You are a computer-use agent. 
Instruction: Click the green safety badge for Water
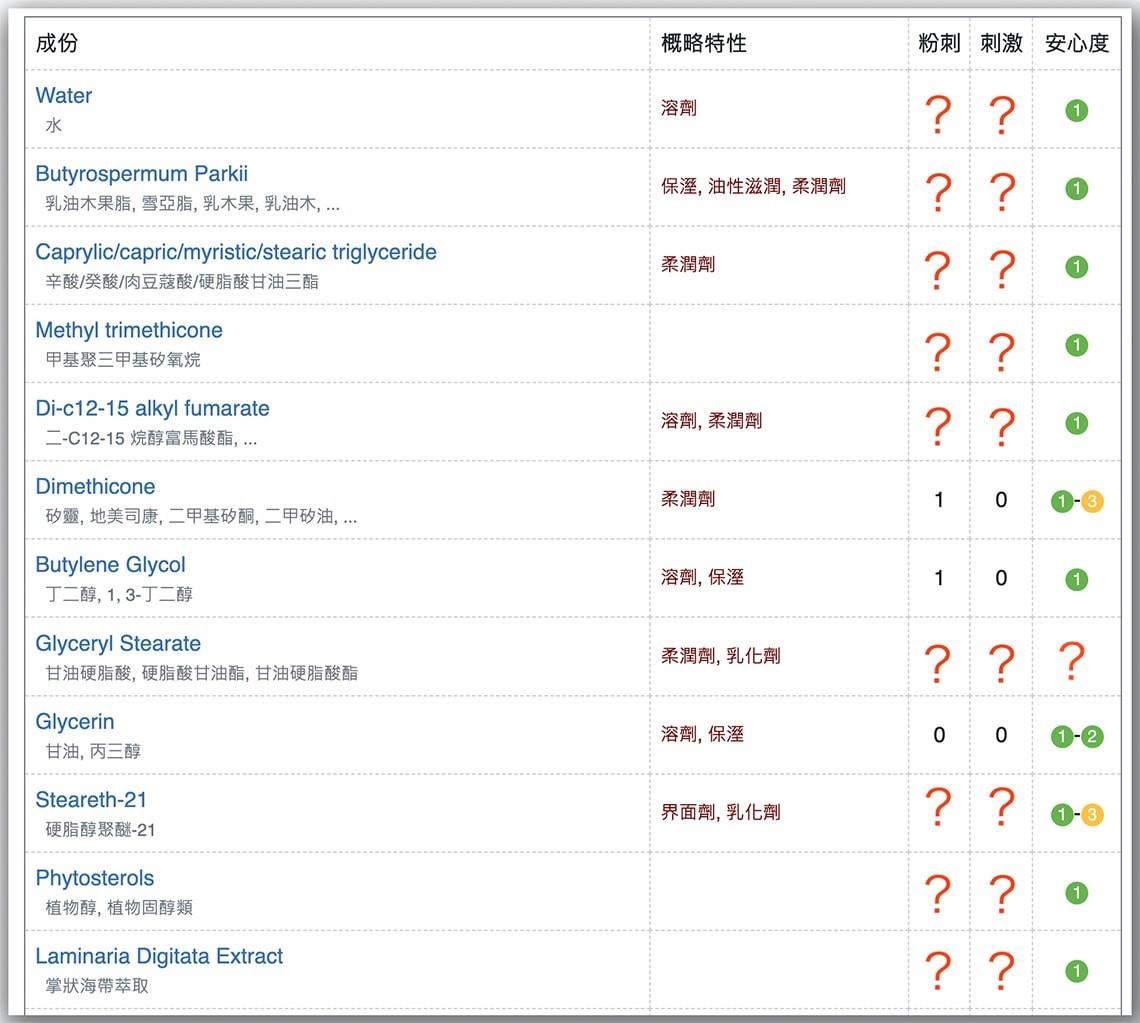[1076, 111]
